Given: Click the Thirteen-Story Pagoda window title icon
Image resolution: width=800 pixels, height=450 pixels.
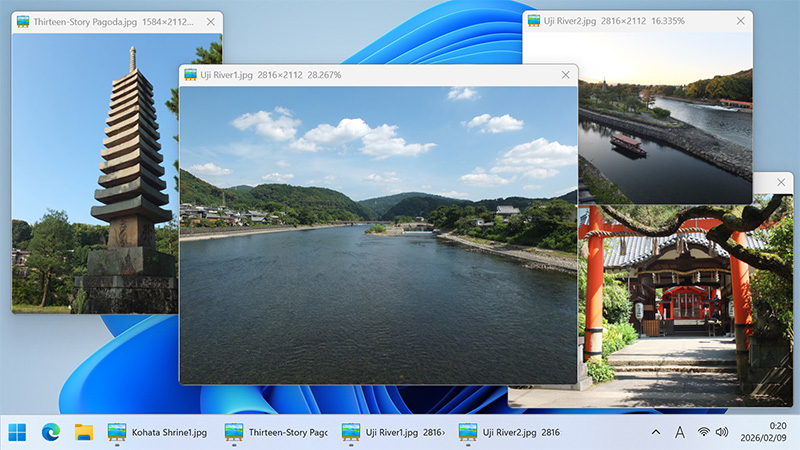Looking at the screenshot, I should [22, 21].
